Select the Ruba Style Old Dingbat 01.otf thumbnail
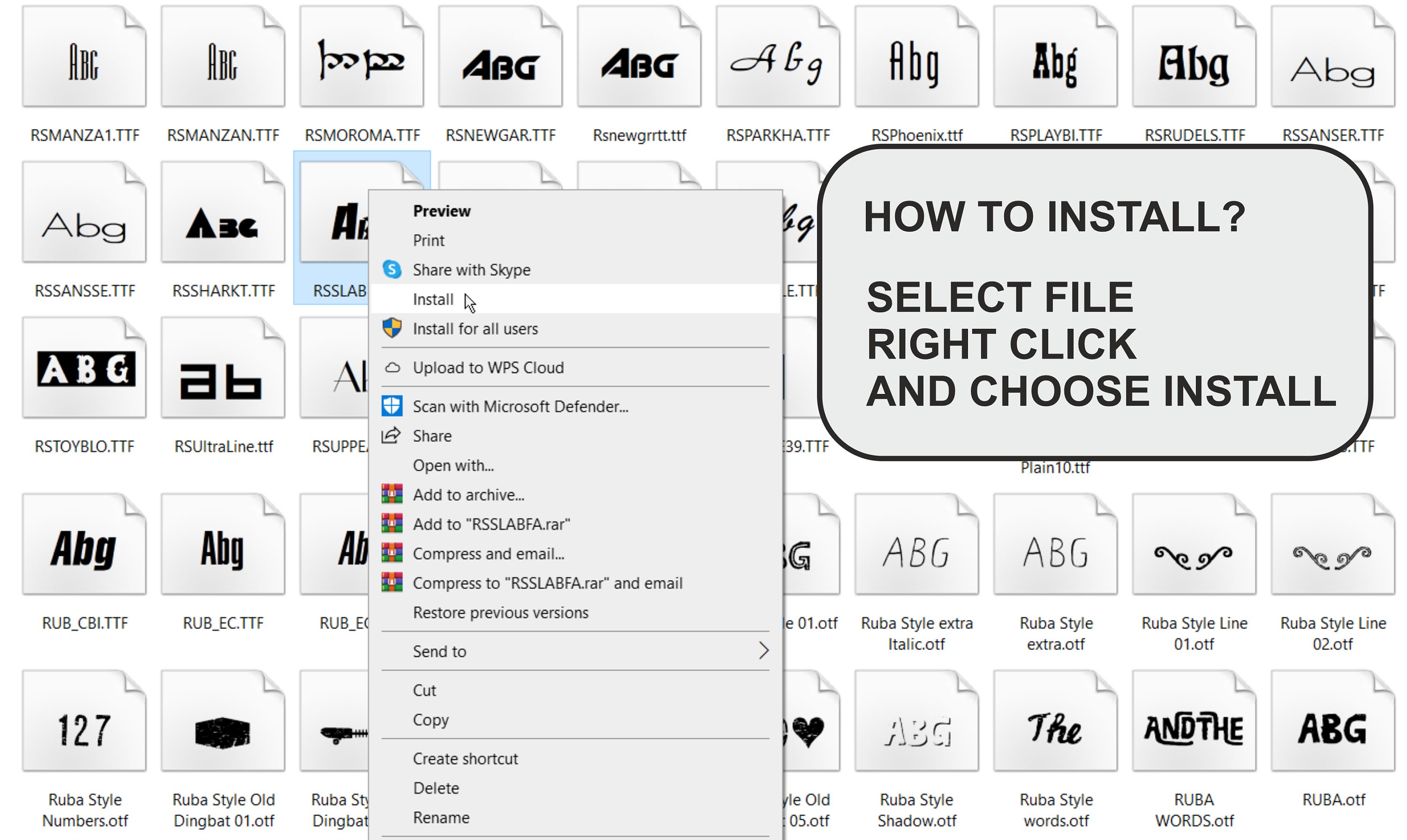This screenshot has height=840, width=1407. point(223,721)
